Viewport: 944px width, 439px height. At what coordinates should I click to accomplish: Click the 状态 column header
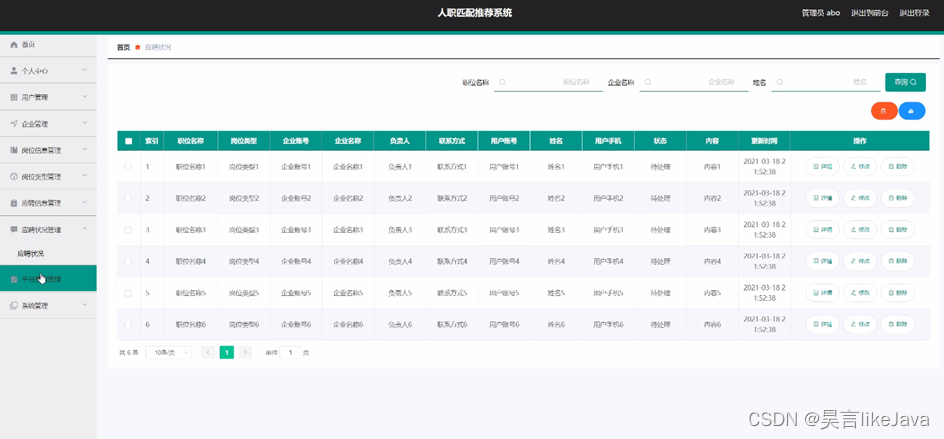[x=660, y=141]
